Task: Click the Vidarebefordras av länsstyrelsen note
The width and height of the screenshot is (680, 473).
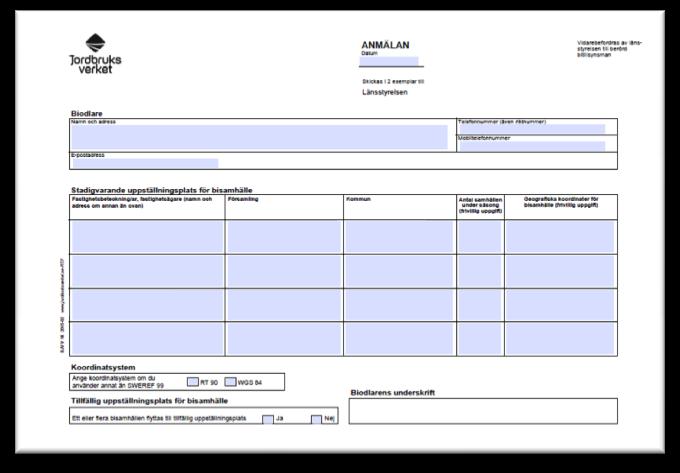Action: pos(609,49)
